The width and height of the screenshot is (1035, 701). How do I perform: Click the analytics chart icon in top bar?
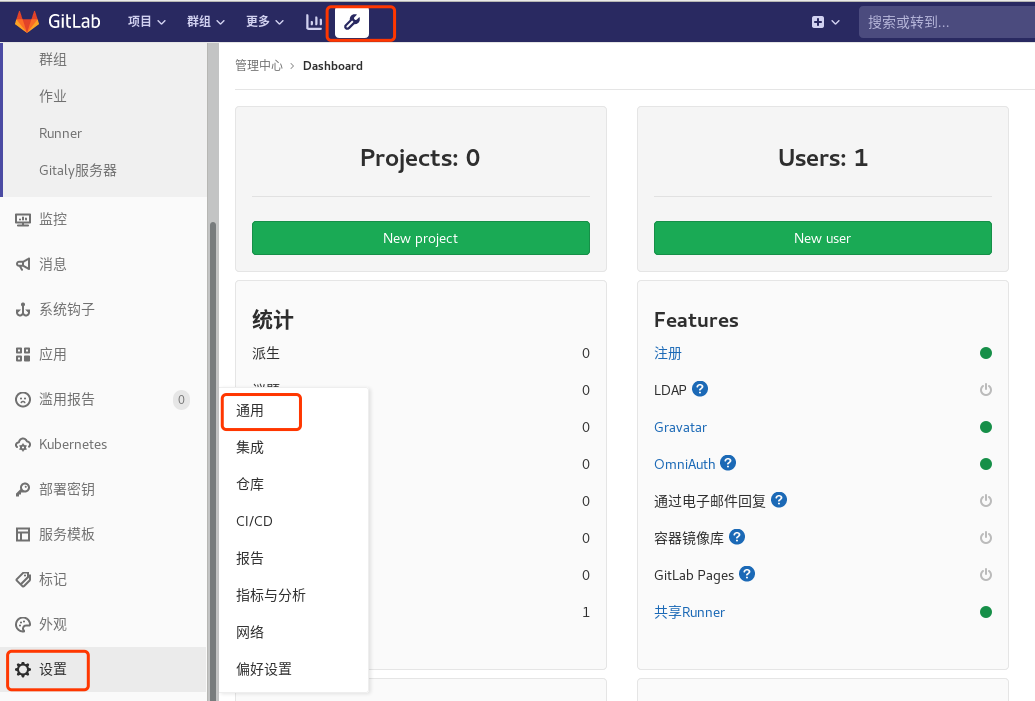(313, 21)
